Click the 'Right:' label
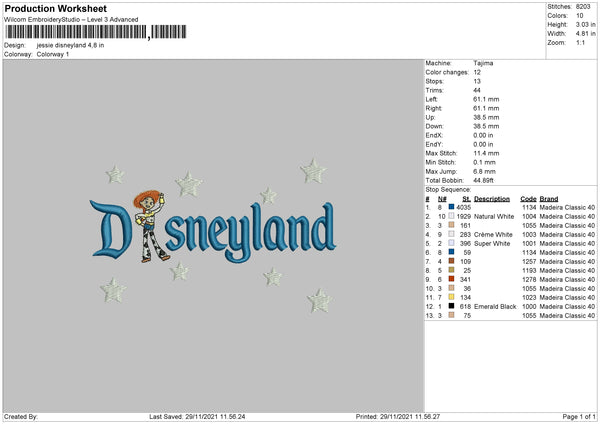Screen dimensions: 600x424 tap(434, 108)
